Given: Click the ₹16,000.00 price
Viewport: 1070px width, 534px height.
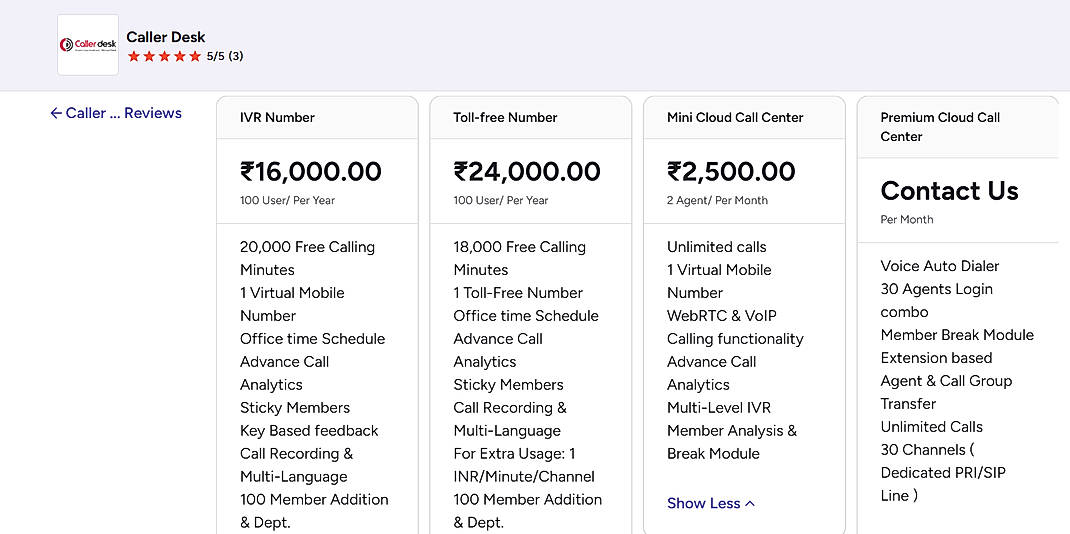Looking at the screenshot, I should 310,171.
